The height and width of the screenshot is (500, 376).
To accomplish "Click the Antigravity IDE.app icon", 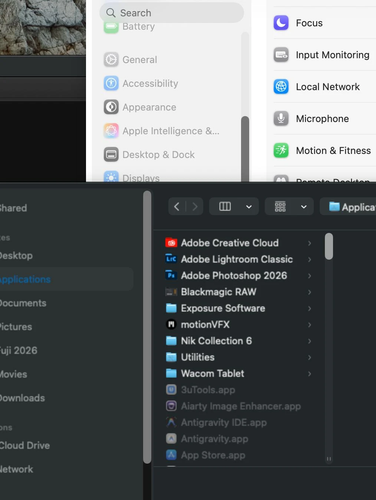I will pyautogui.click(x=171, y=422).
